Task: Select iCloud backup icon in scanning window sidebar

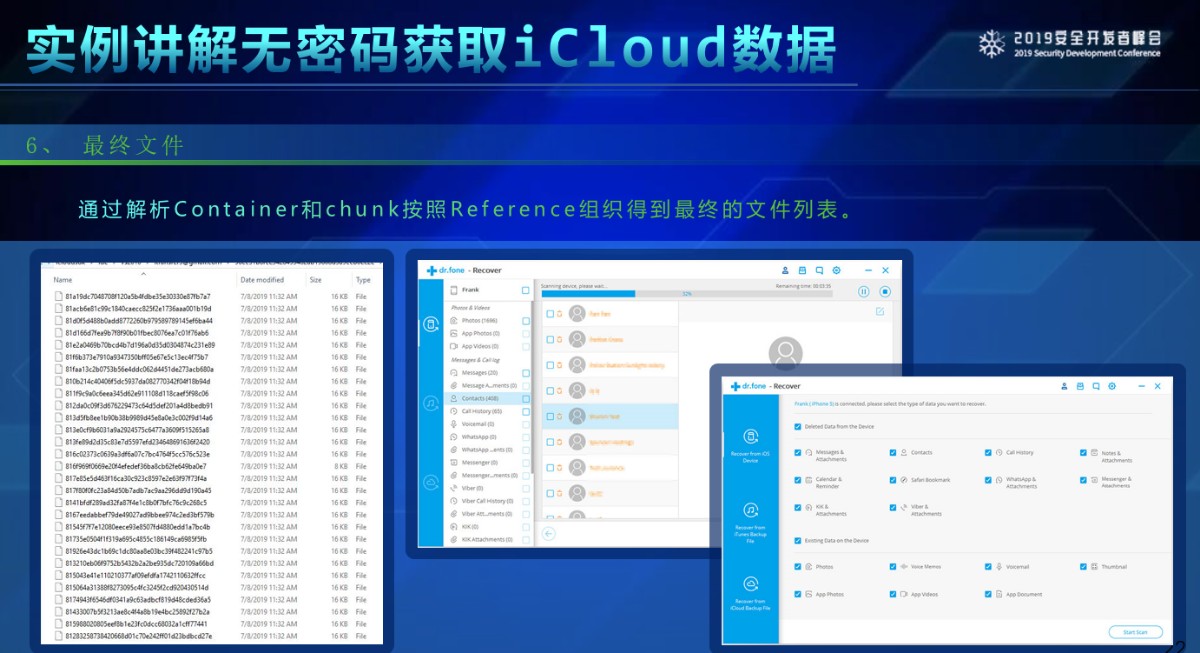Action: pos(431,483)
